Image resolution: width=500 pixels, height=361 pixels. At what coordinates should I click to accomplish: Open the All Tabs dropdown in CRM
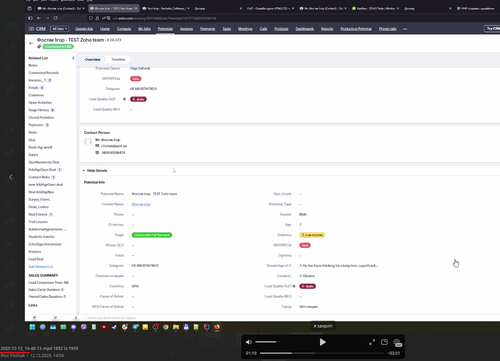tap(59, 29)
